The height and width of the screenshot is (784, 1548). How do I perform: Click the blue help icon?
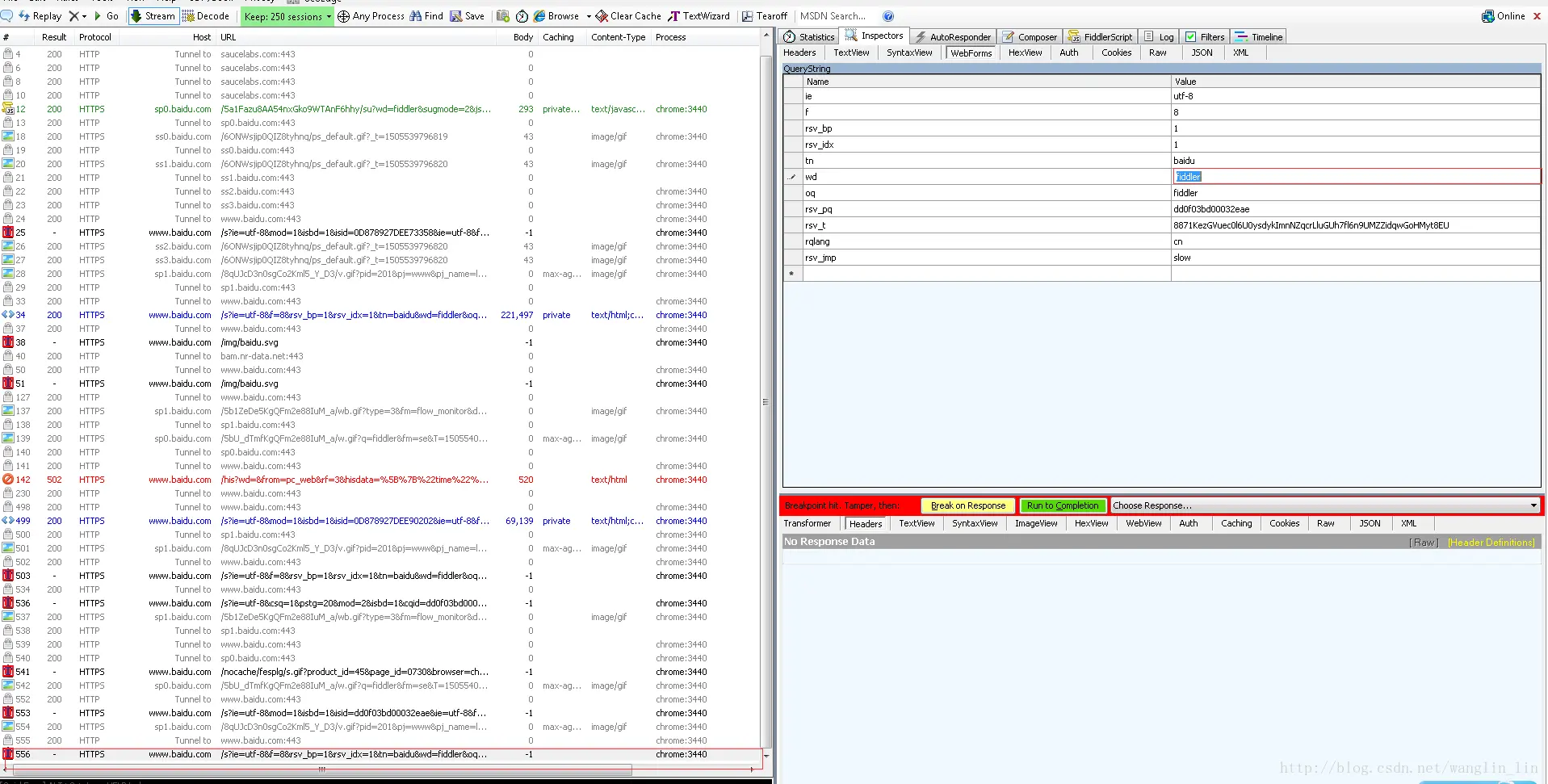click(x=888, y=15)
